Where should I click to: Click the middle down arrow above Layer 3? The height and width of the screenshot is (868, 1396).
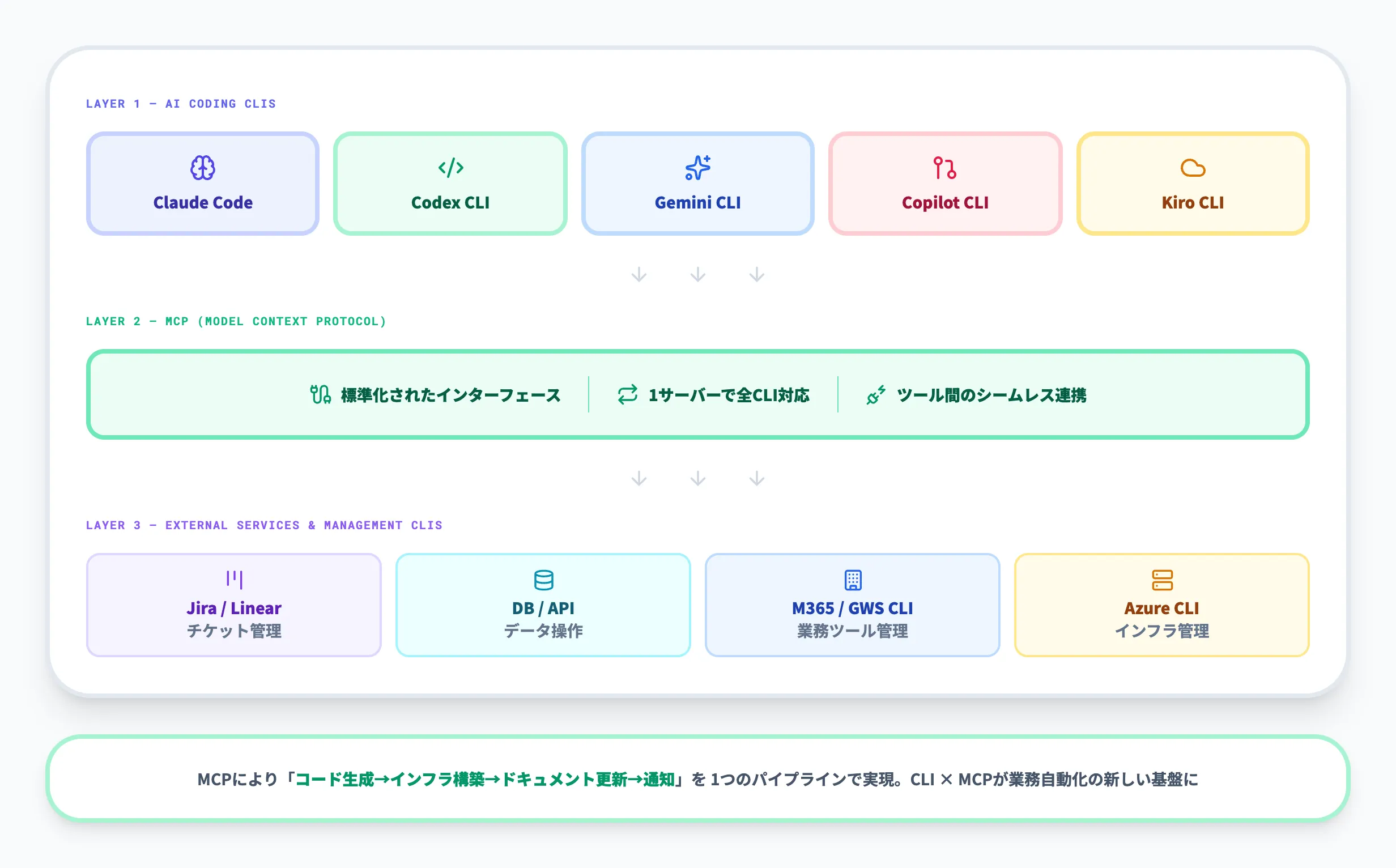[697, 478]
